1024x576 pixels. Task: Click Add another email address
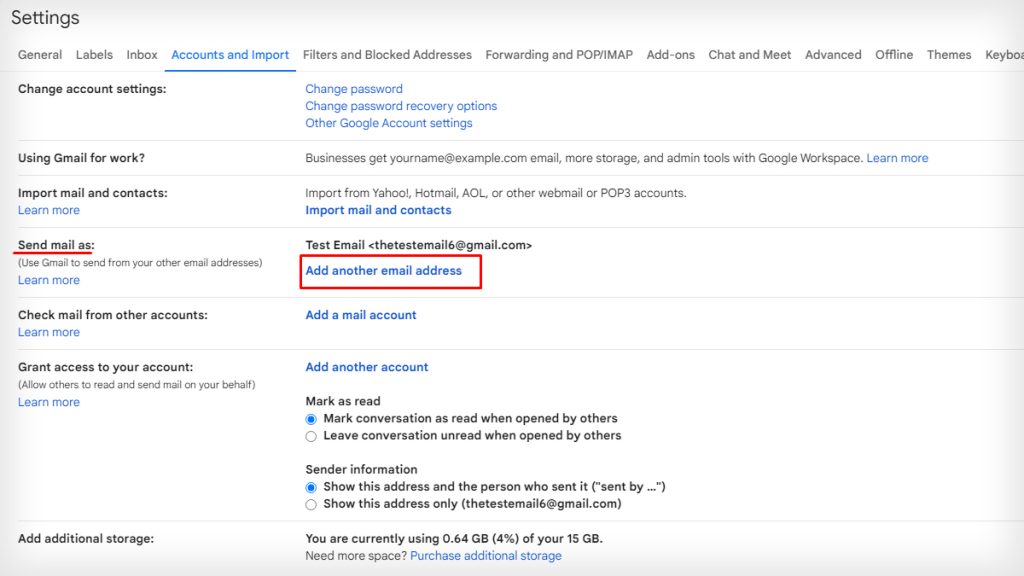(x=383, y=270)
